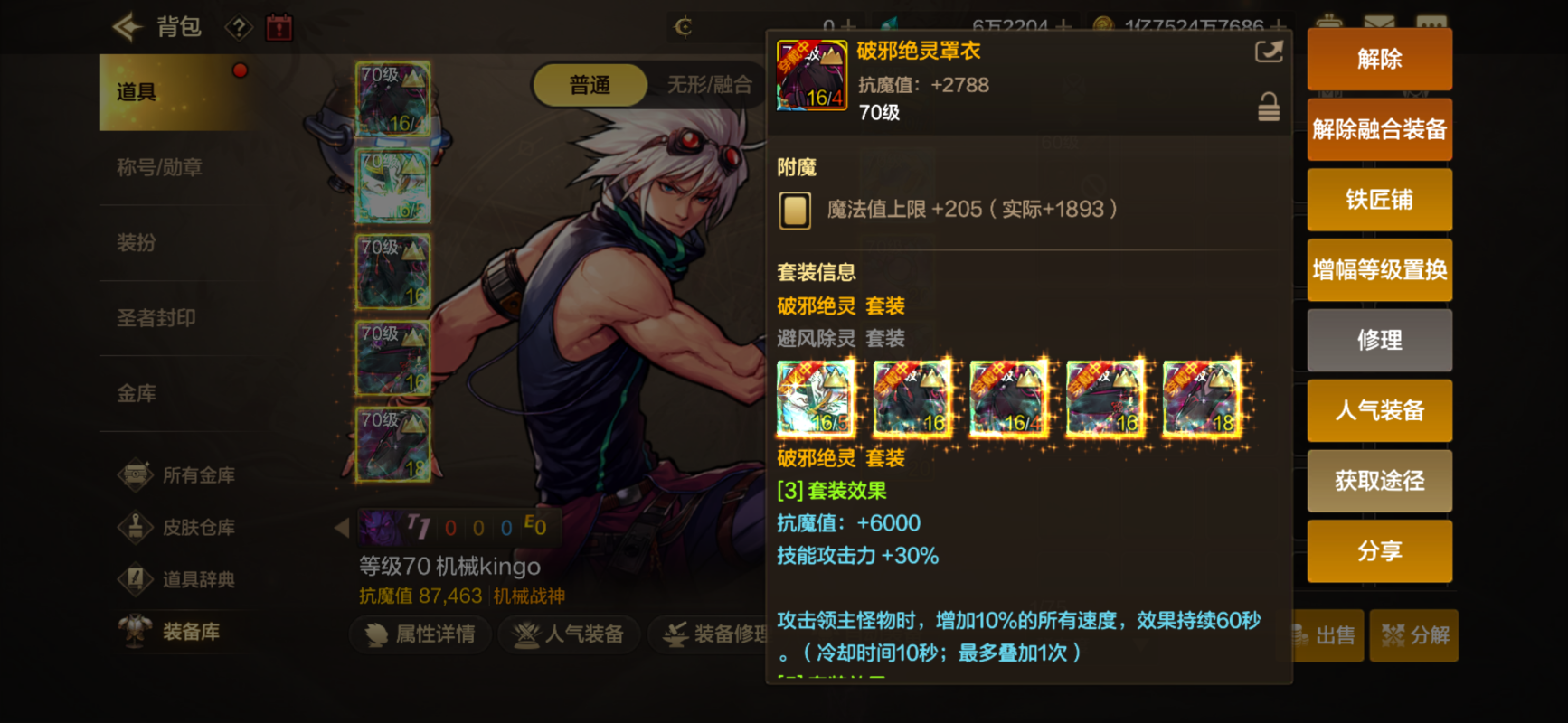Select the set piece thumbnail marked 18
This screenshot has height=723, width=1568.
click(1202, 399)
